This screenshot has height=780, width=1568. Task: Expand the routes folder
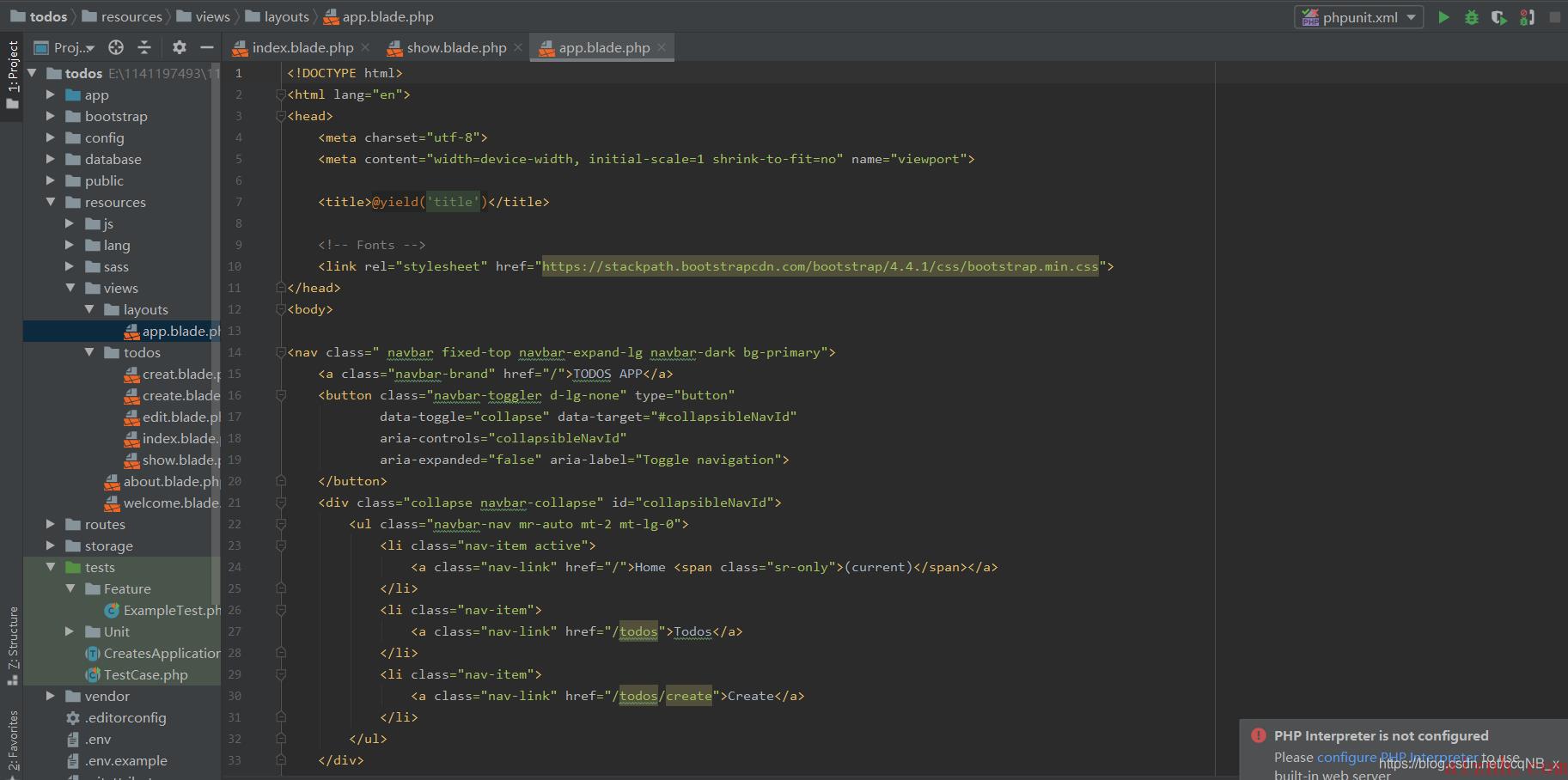pyautogui.click(x=51, y=524)
